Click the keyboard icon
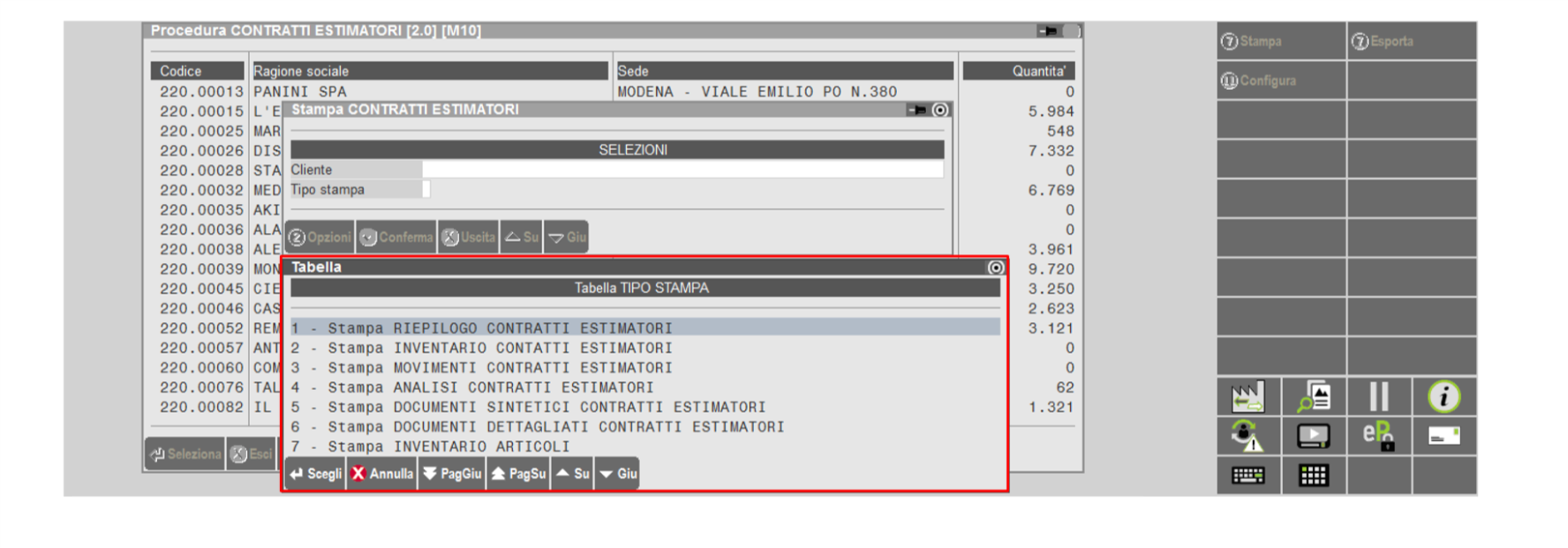This screenshot has width=1568, height=548. point(1248,476)
